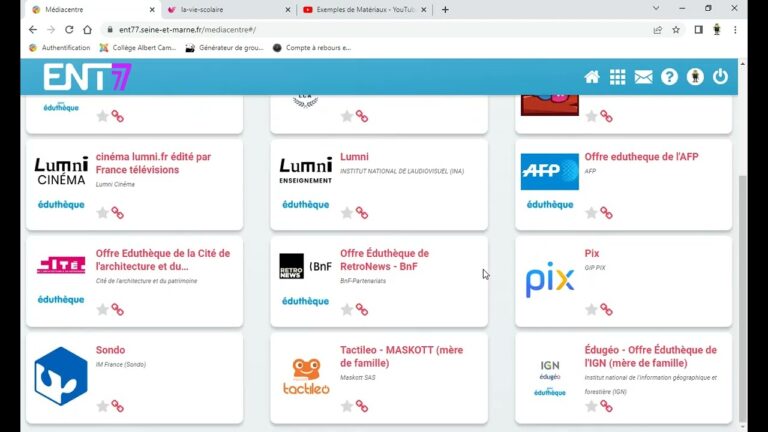
Task: Toggle the browser side panel
Action: point(698,30)
